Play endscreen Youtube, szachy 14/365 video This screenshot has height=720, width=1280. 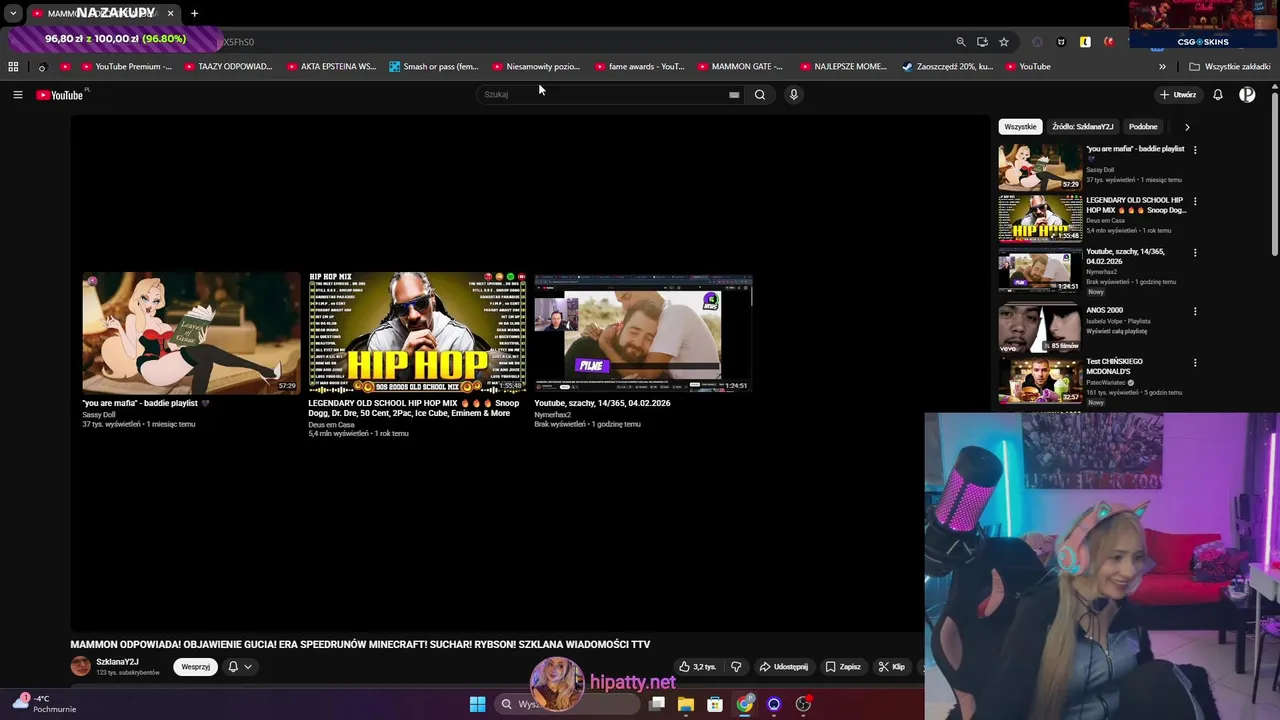click(x=643, y=333)
